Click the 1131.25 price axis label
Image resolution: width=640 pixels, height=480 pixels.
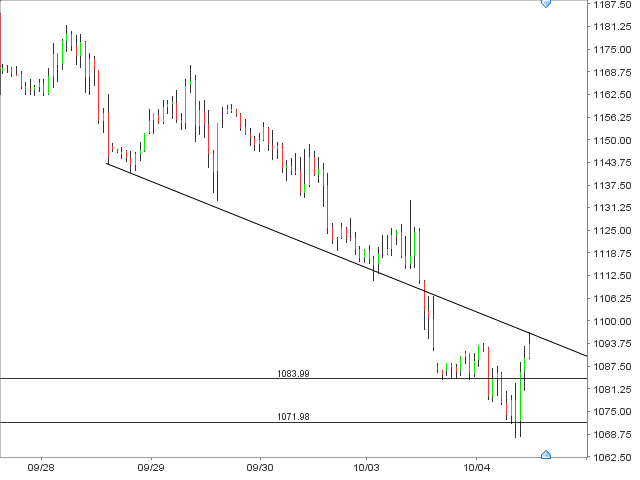[x=612, y=208]
